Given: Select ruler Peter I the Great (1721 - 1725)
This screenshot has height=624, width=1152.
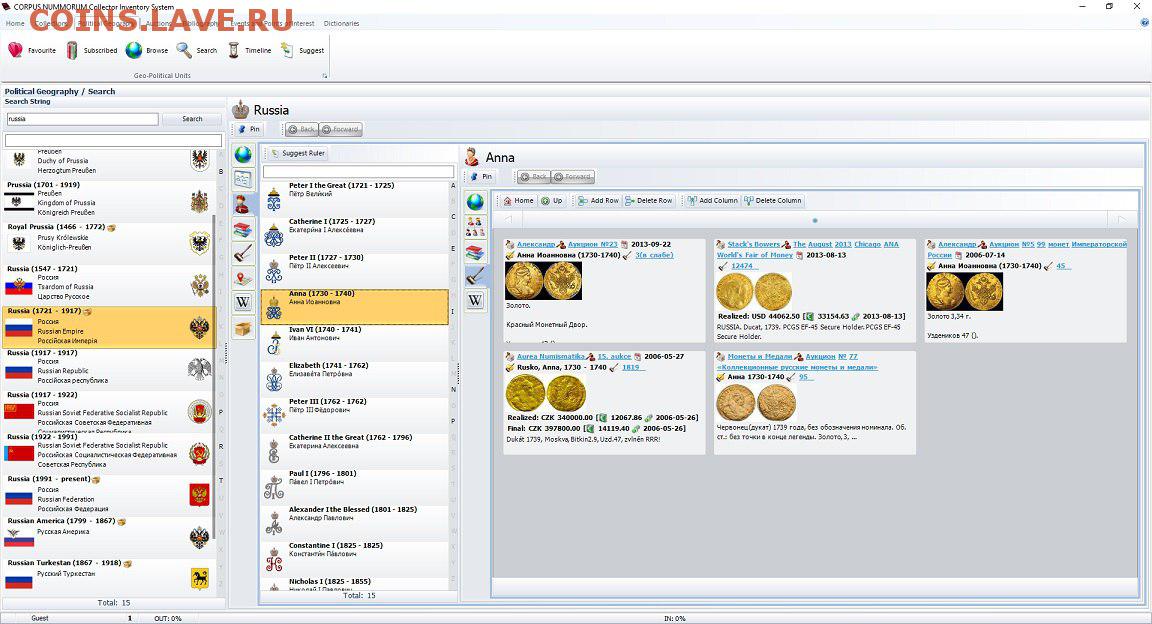Looking at the screenshot, I should pos(355,198).
